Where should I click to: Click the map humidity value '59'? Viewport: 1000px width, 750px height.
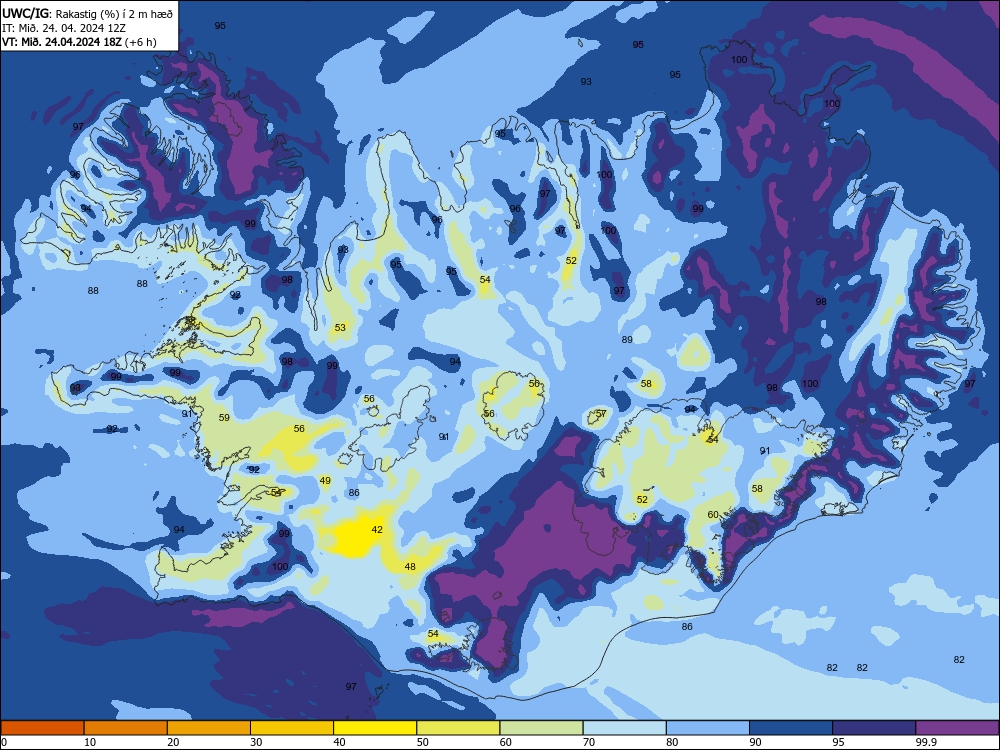(x=224, y=418)
